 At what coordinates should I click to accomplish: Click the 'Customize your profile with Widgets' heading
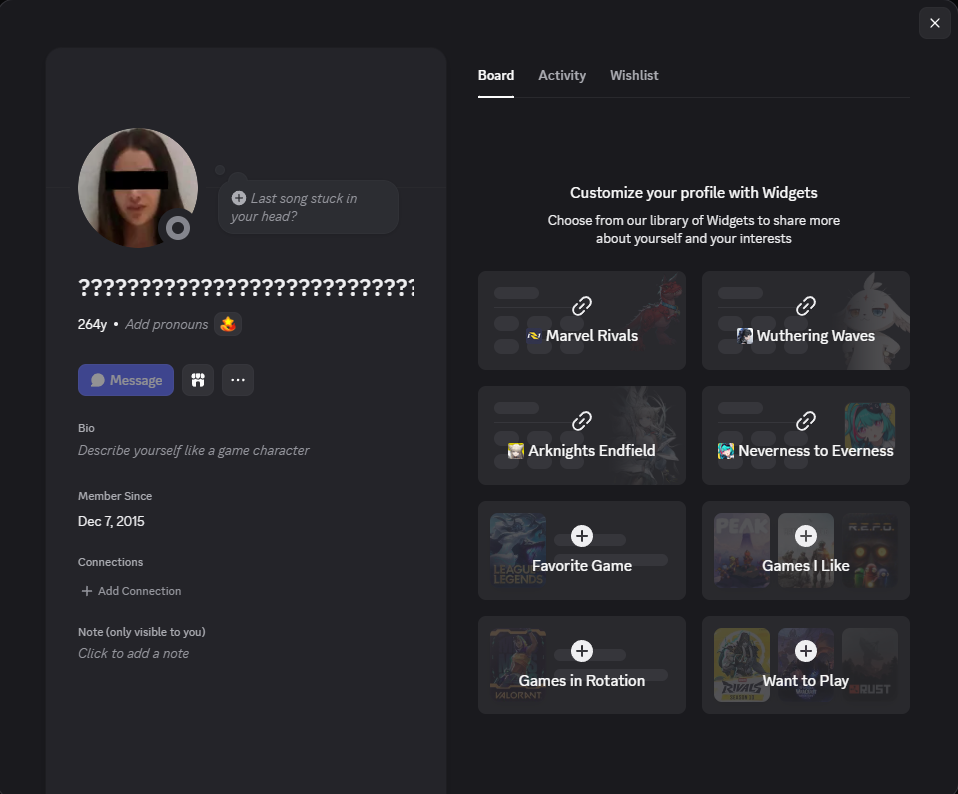point(693,193)
